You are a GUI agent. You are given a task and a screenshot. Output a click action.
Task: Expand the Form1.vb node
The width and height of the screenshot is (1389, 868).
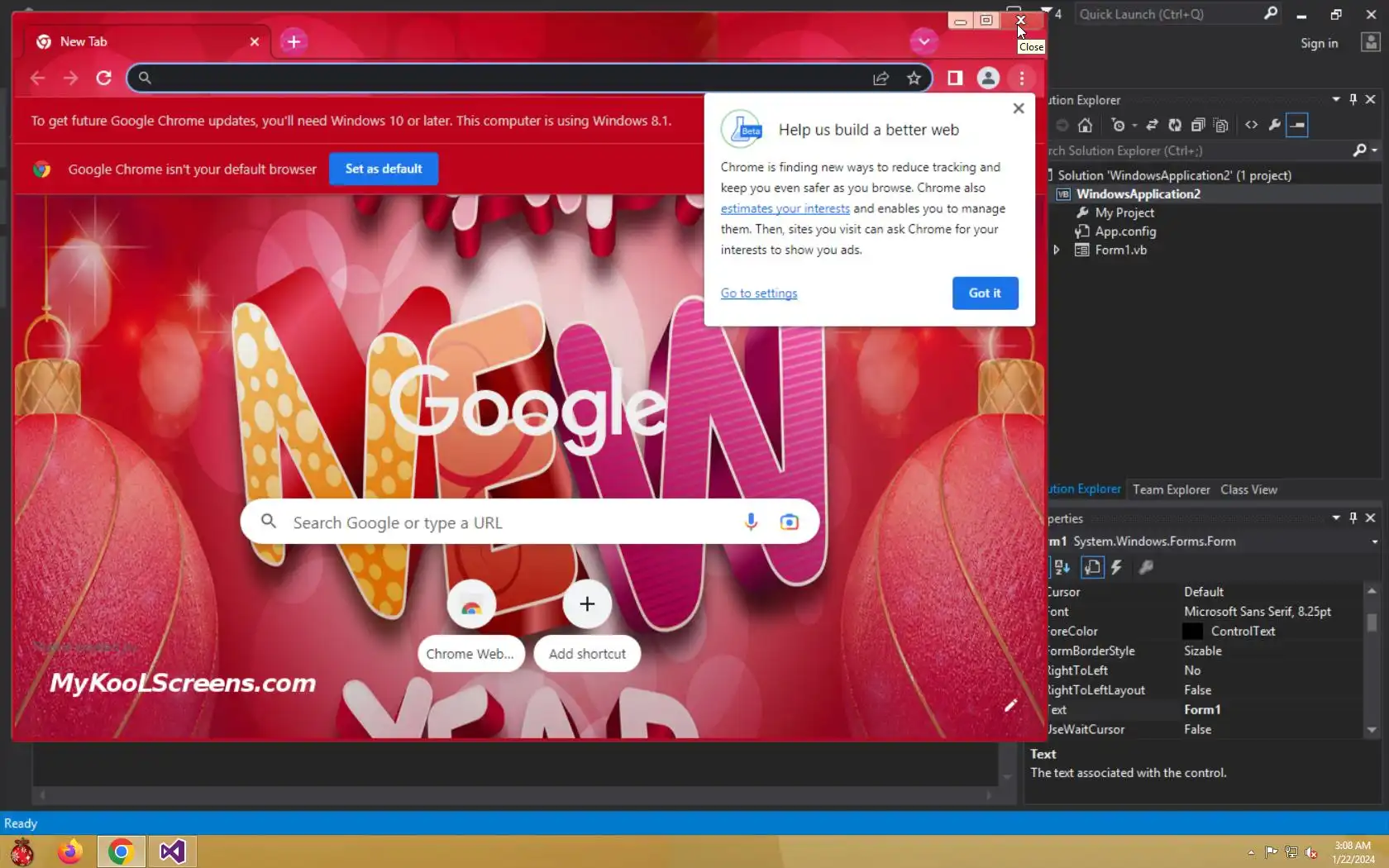pyautogui.click(x=1056, y=250)
